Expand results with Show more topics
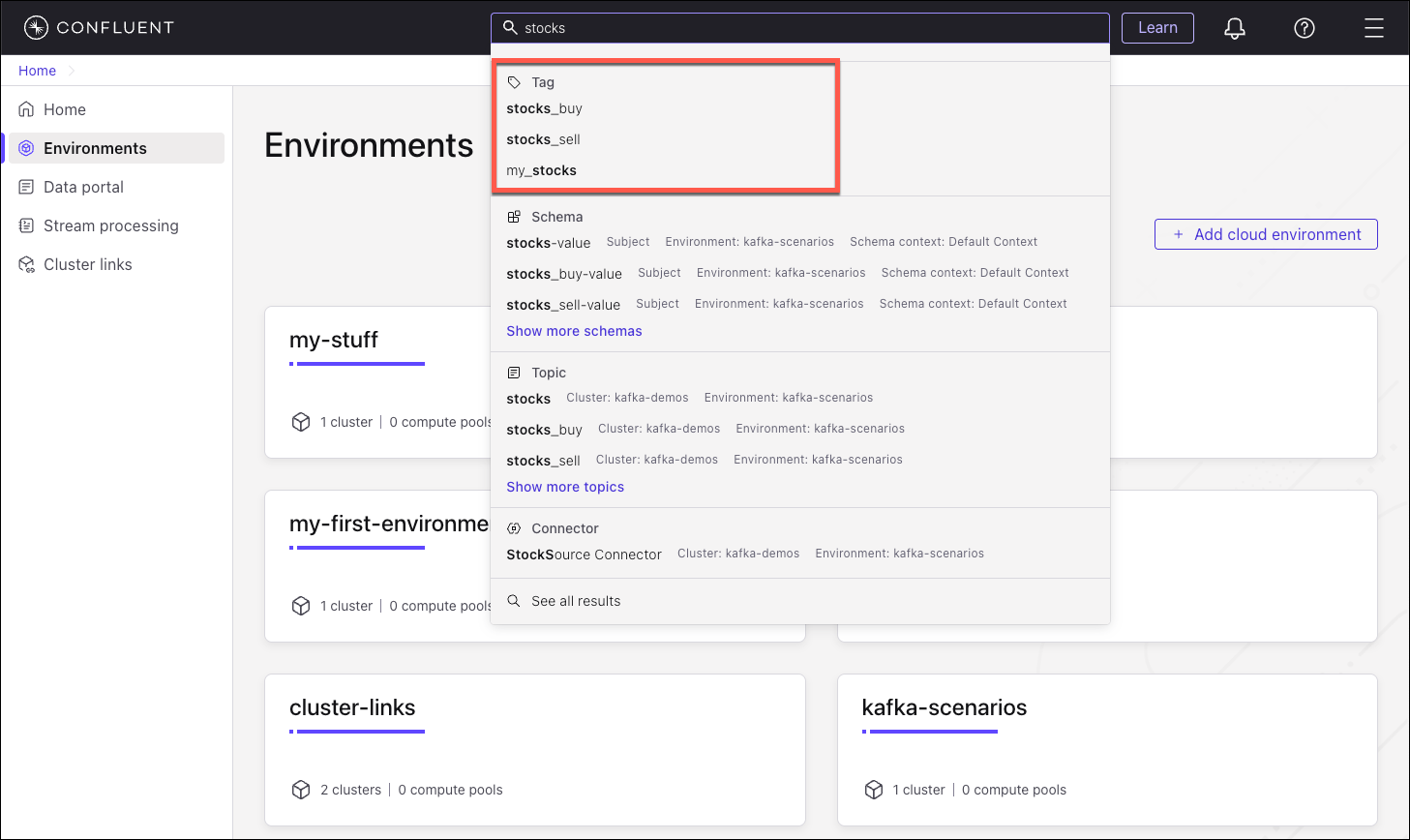The width and height of the screenshot is (1410, 840). coord(565,487)
